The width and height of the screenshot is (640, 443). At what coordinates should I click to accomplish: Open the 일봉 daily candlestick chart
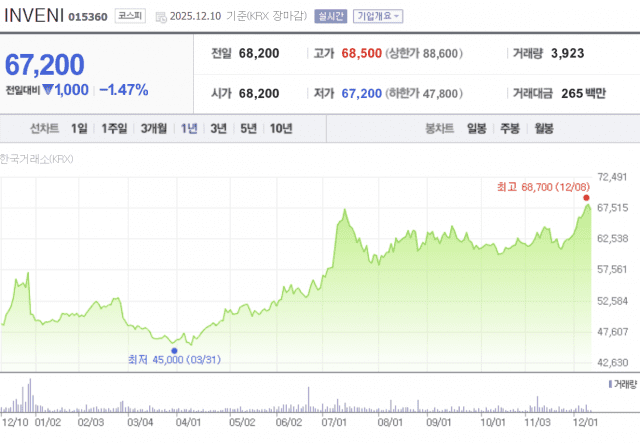[x=477, y=128]
